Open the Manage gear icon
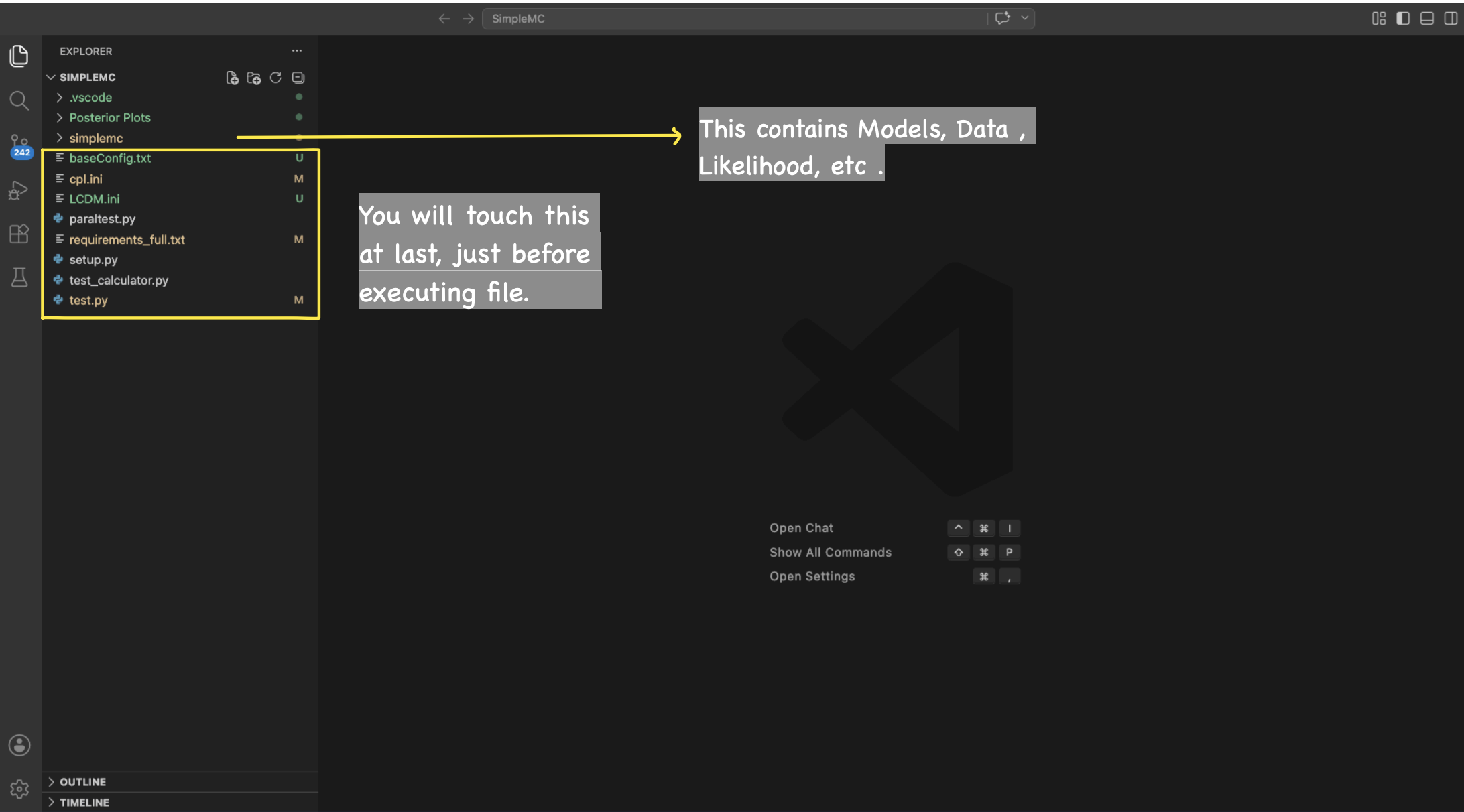This screenshot has width=1464, height=812. coord(19,789)
